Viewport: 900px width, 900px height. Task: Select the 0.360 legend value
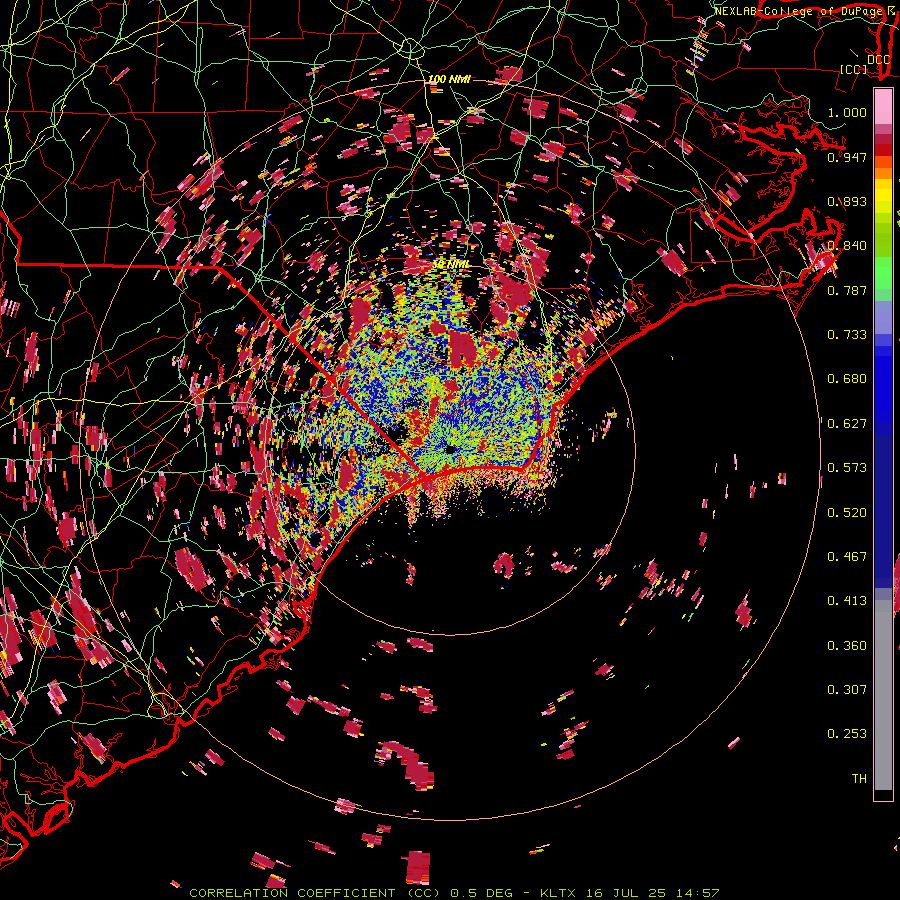coord(847,646)
